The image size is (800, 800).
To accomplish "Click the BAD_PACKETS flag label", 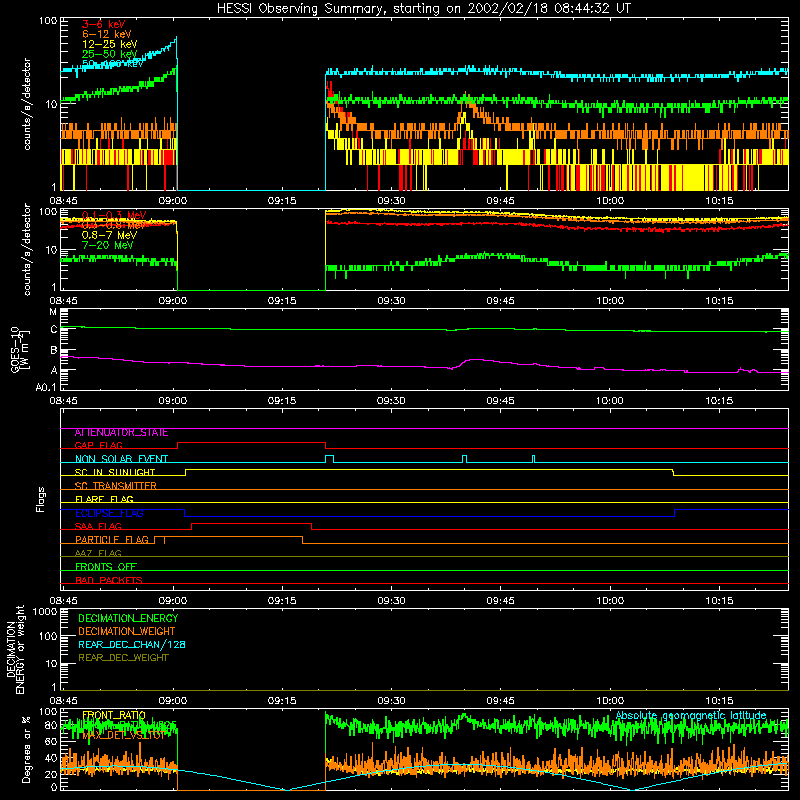I will pos(109,580).
